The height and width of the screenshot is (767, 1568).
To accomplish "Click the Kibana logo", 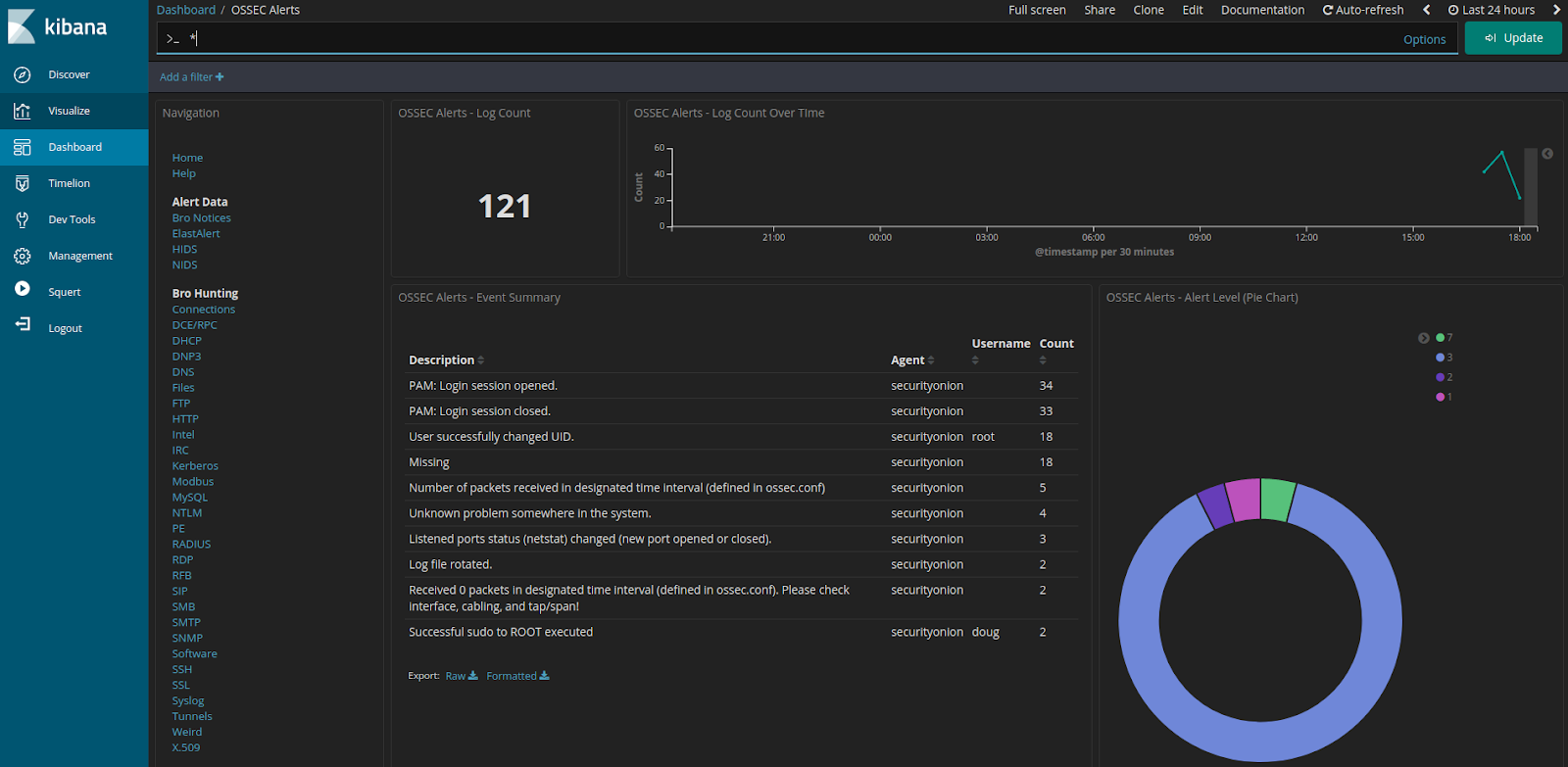I will 57,26.
